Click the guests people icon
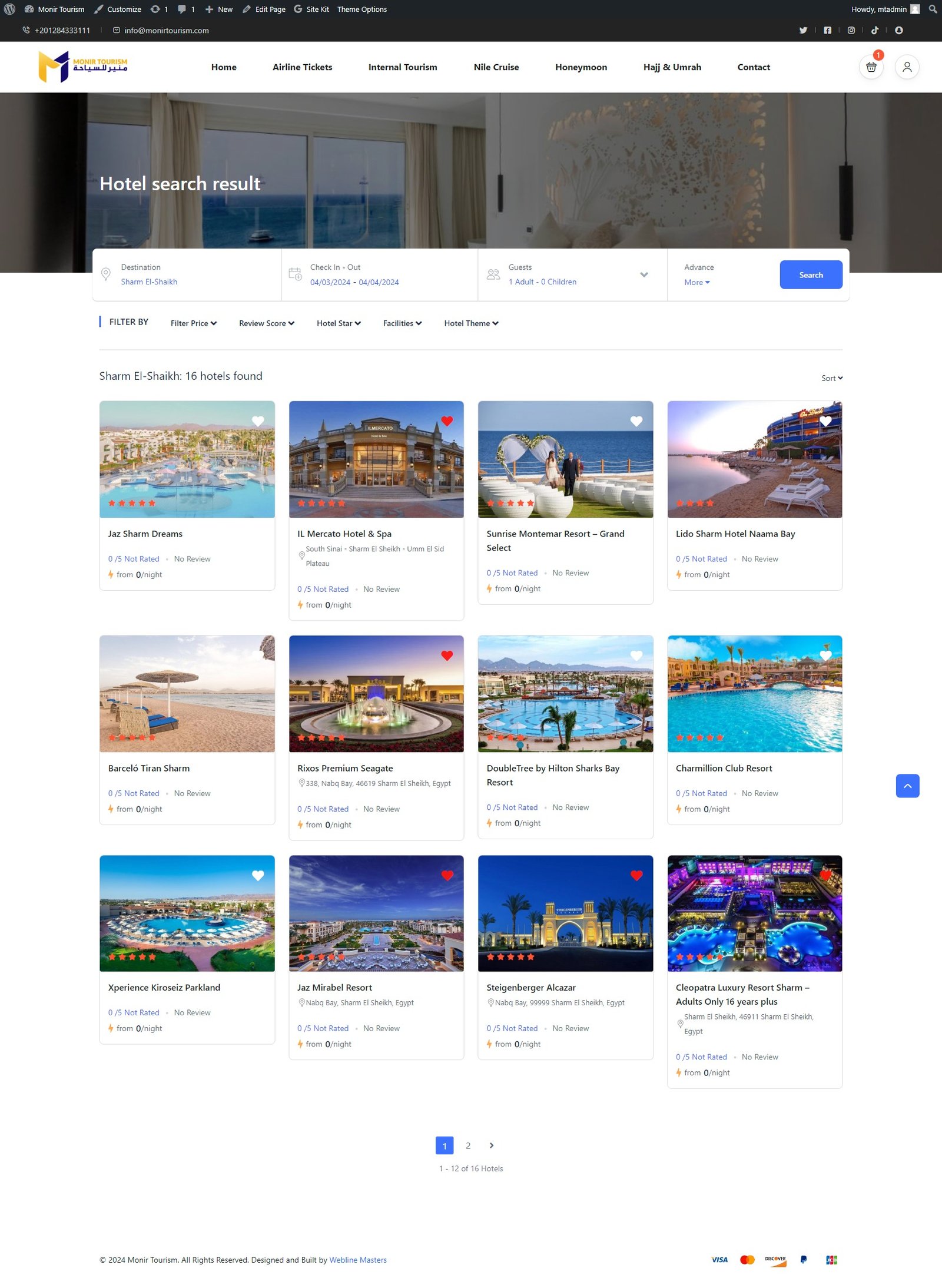 click(493, 274)
